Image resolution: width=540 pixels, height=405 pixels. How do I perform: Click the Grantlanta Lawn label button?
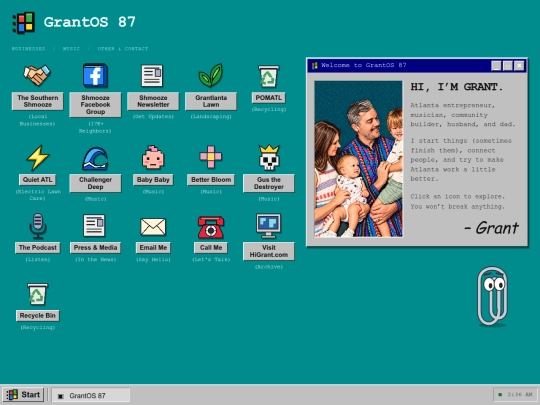[211, 101]
